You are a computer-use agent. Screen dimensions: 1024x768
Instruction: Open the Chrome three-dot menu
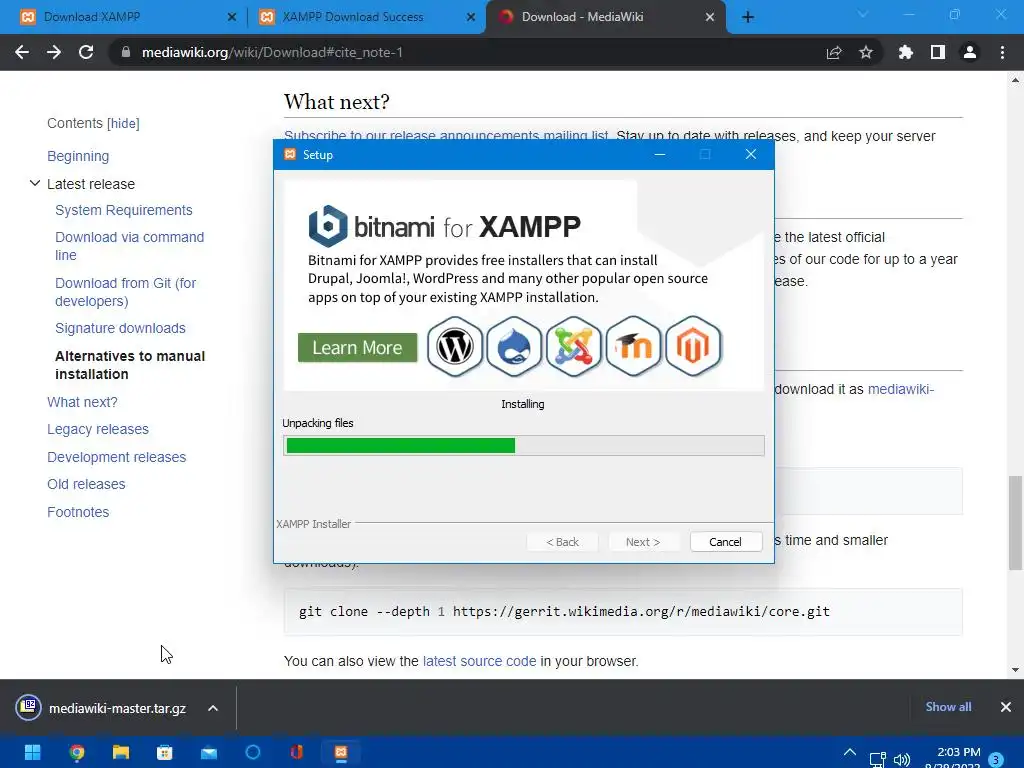1002,52
